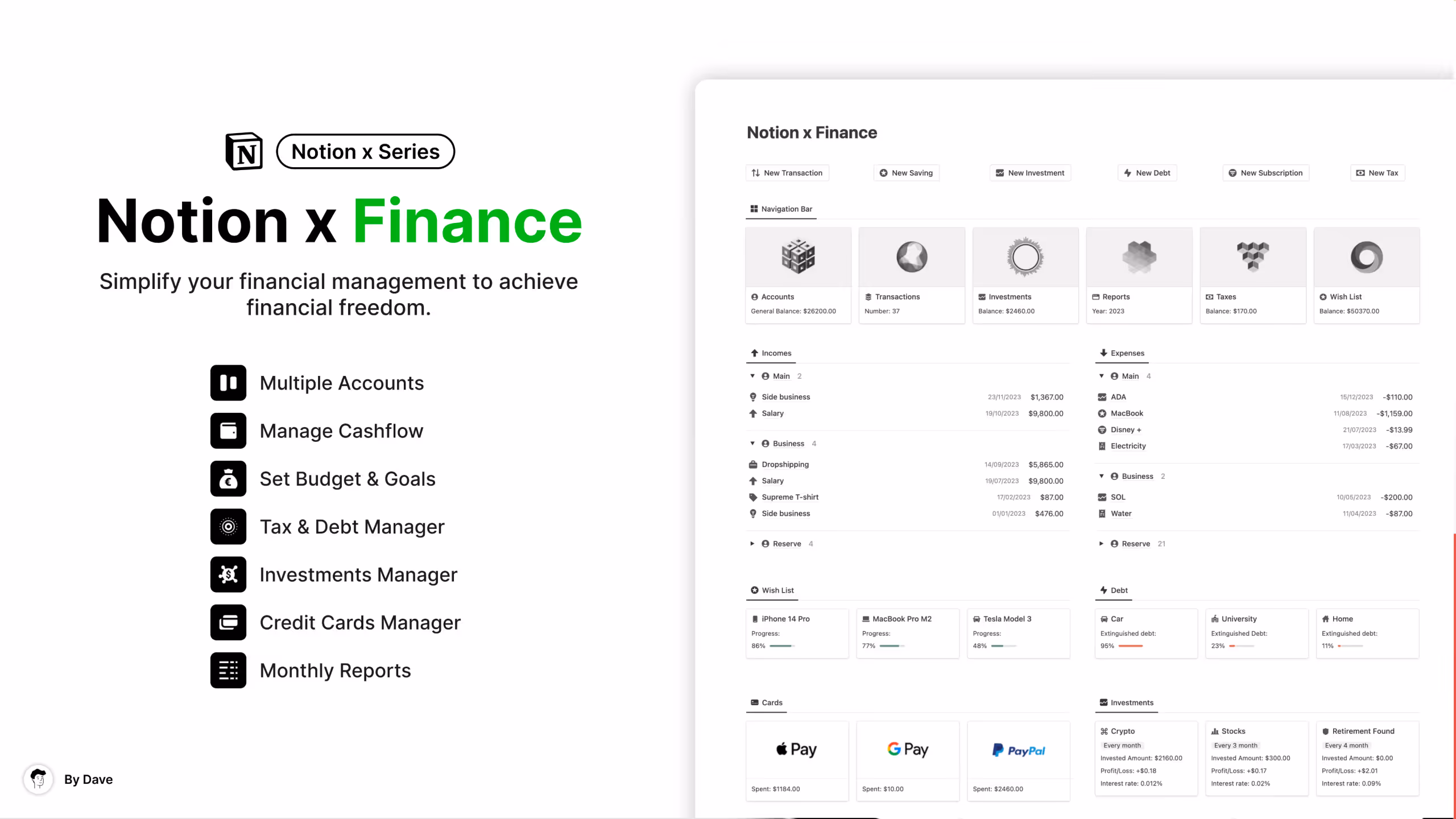Click the New Subscription button
Screen dimensions: 1456x819
(x=1265, y=173)
